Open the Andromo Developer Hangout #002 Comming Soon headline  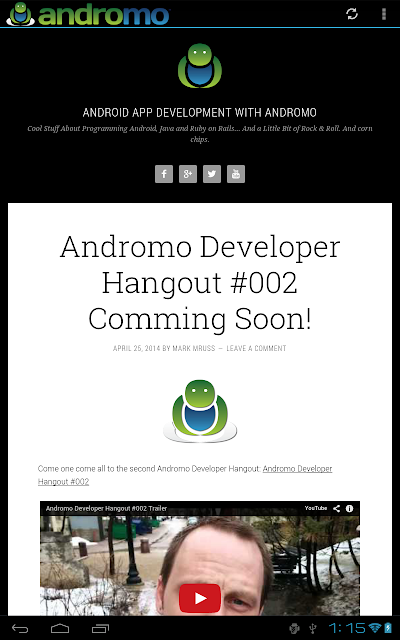click(x=200, y=283)
